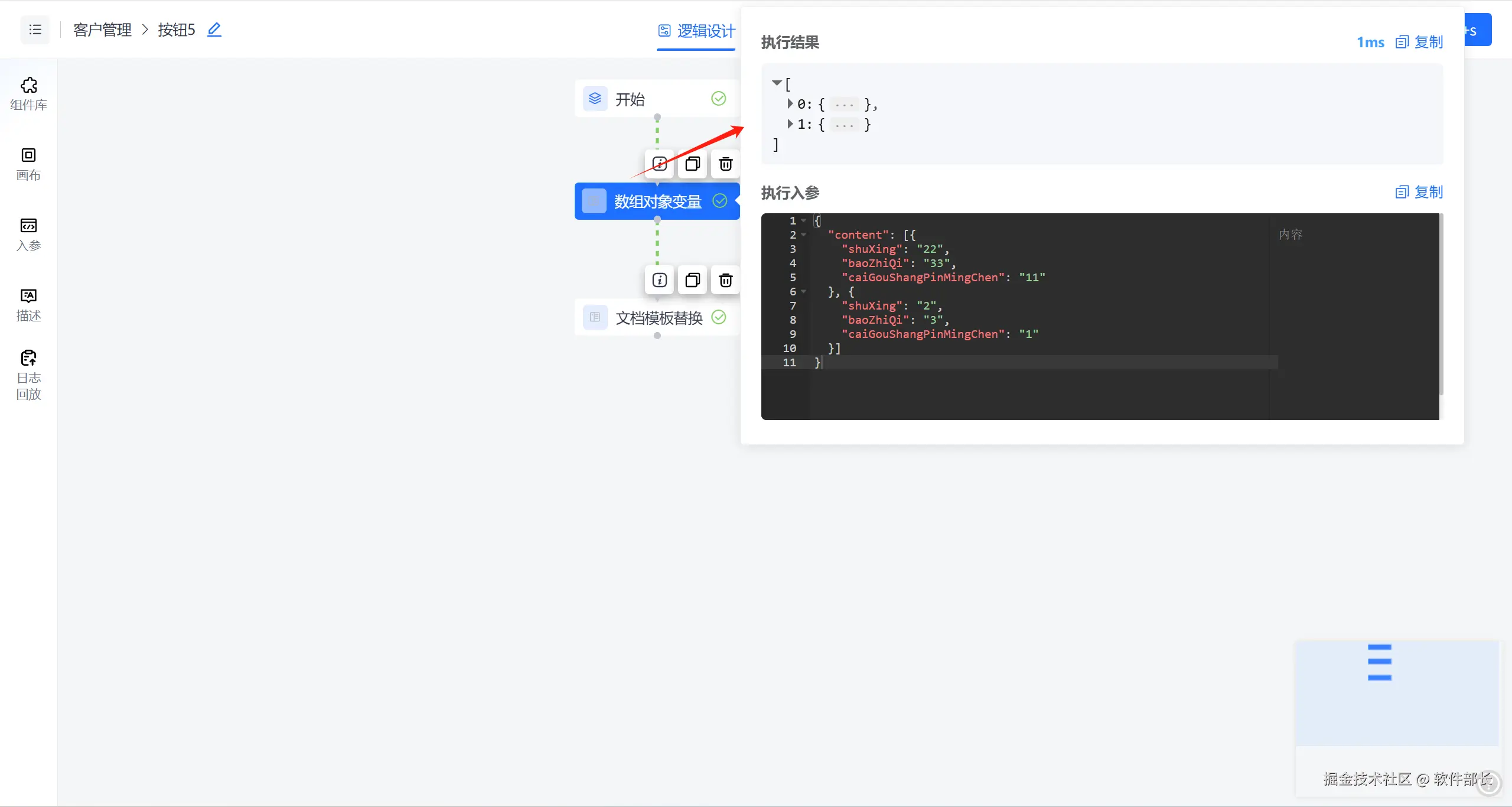Expand item 0 in the result tree
The width and height of the screenshot is (1512, 807).
[x=790, y=104]
